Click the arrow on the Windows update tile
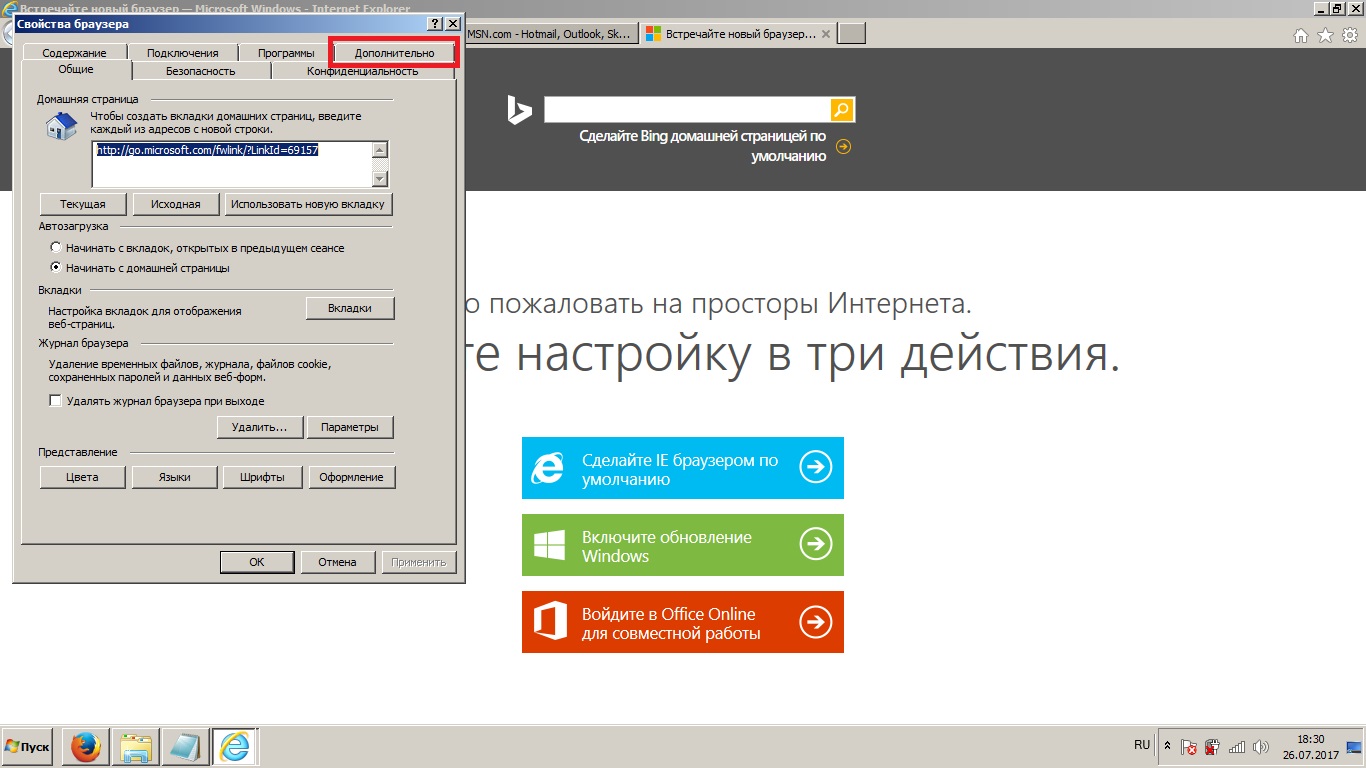Viewport: 1366px width, 768px height. tap(816, 544)
